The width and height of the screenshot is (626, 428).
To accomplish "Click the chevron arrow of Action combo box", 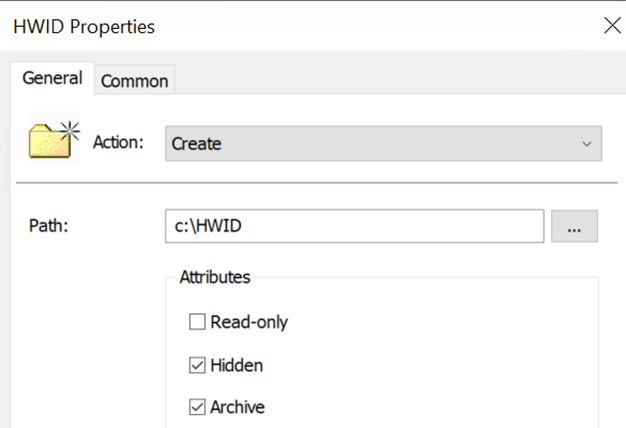I will coord(587,144).
